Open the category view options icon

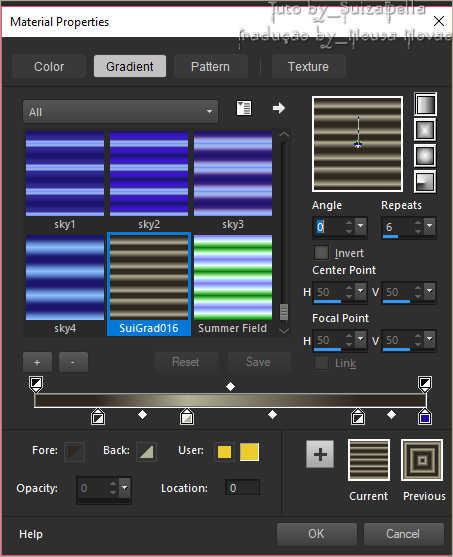pos(244,108)
